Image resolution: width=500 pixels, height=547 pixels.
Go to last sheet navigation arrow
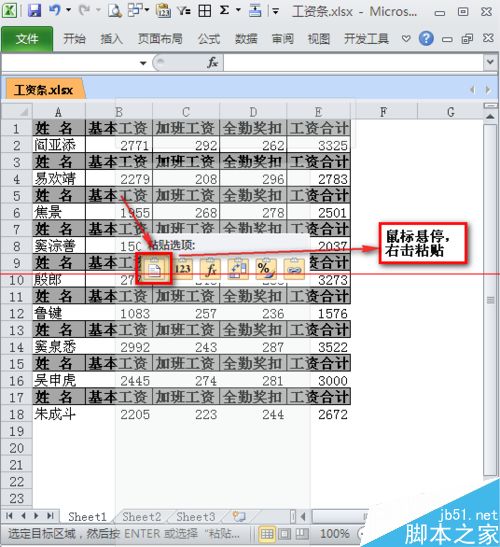coord(50,516)
